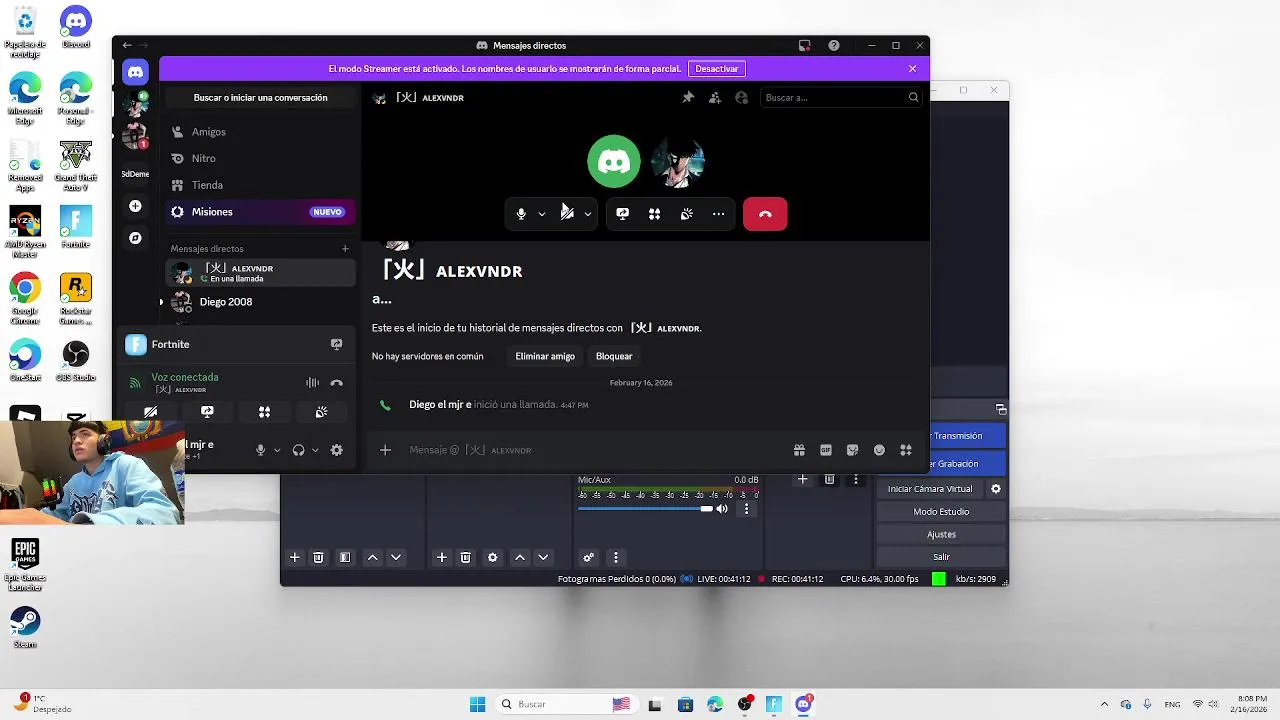The width and height of the screenshot is (1280, 720).
Task: Open the sticker picker
Action: point(852,450)
